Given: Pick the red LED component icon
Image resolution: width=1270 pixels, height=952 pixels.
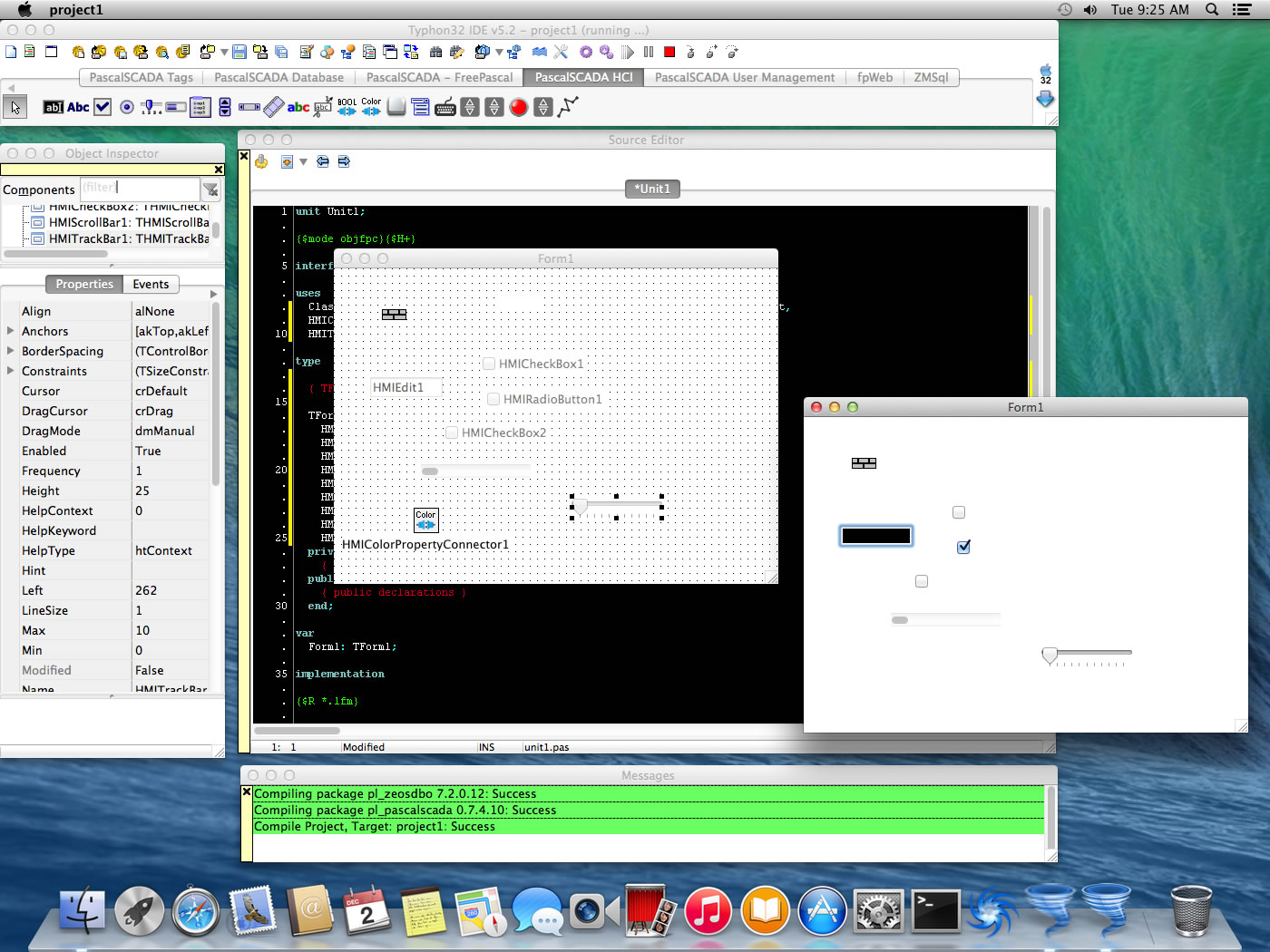Looking at the screenshot, I should click(519, 107).
